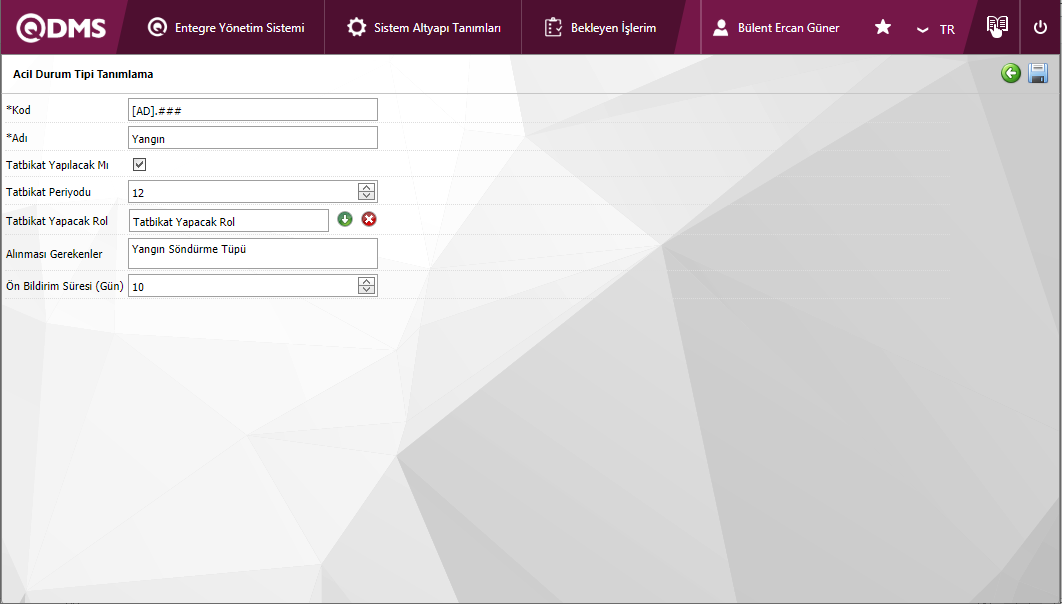Open Bekleyen İşlerim menu
Screen dimensions: 1062x604
point(600,28)
